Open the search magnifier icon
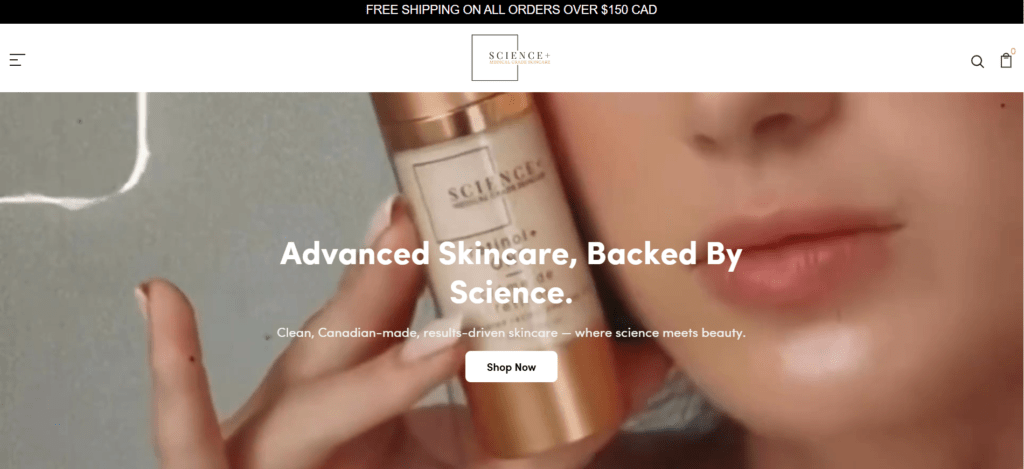The image size is (1024, 469). (977, 61)
